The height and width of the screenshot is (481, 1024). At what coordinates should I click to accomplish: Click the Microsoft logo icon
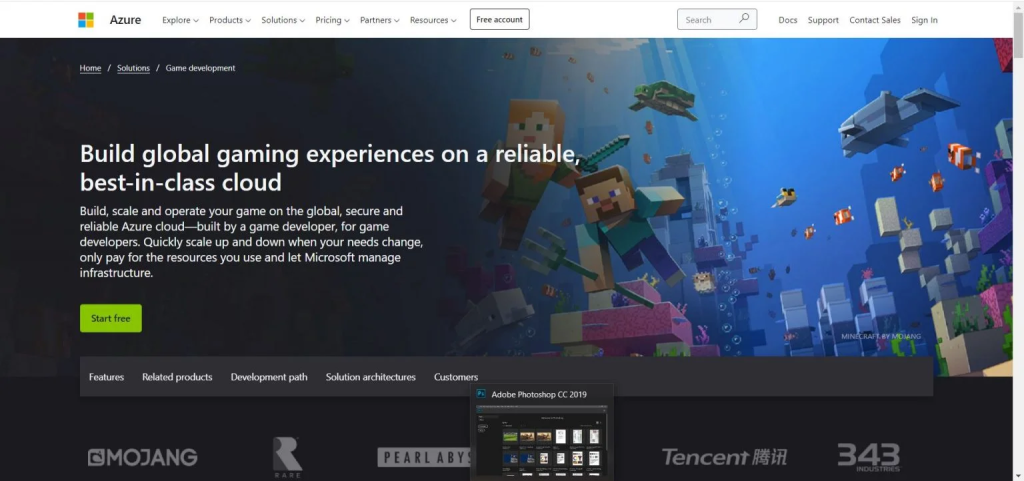(86, 20)
